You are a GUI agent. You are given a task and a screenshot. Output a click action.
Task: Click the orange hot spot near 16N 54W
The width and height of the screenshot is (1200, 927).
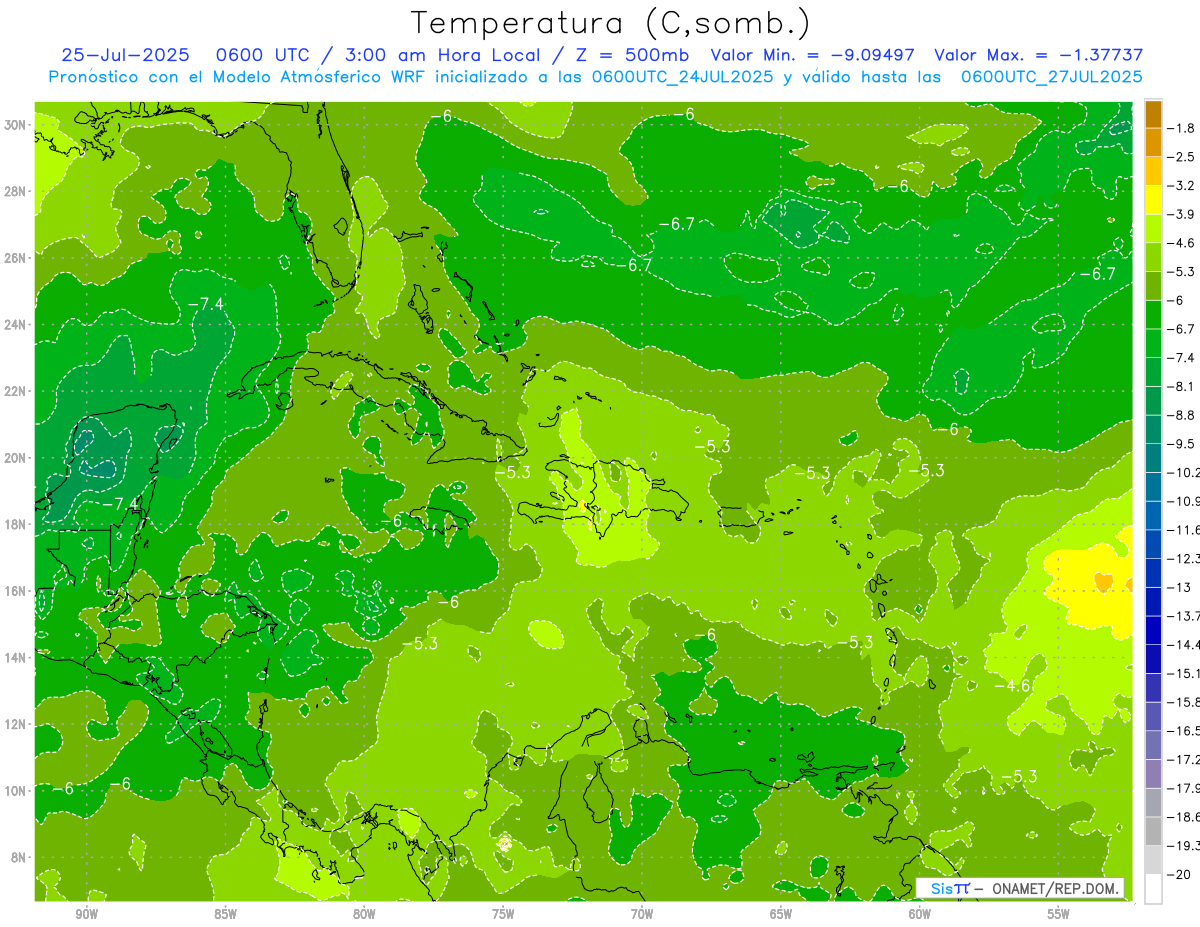click(1104, 581)
